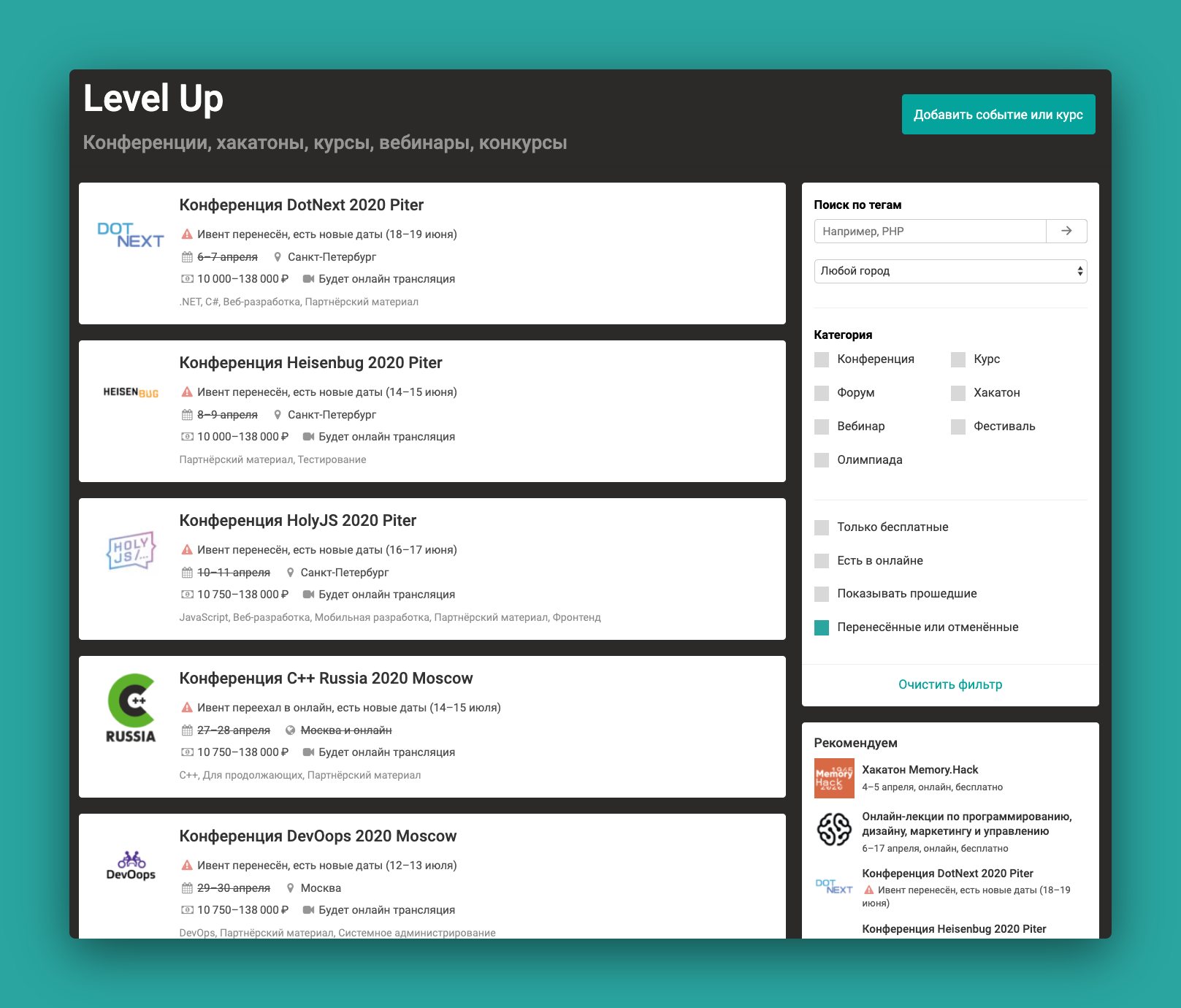Click the DevOops logo in the event list
1181x1008 pixels.
[131, 866]
